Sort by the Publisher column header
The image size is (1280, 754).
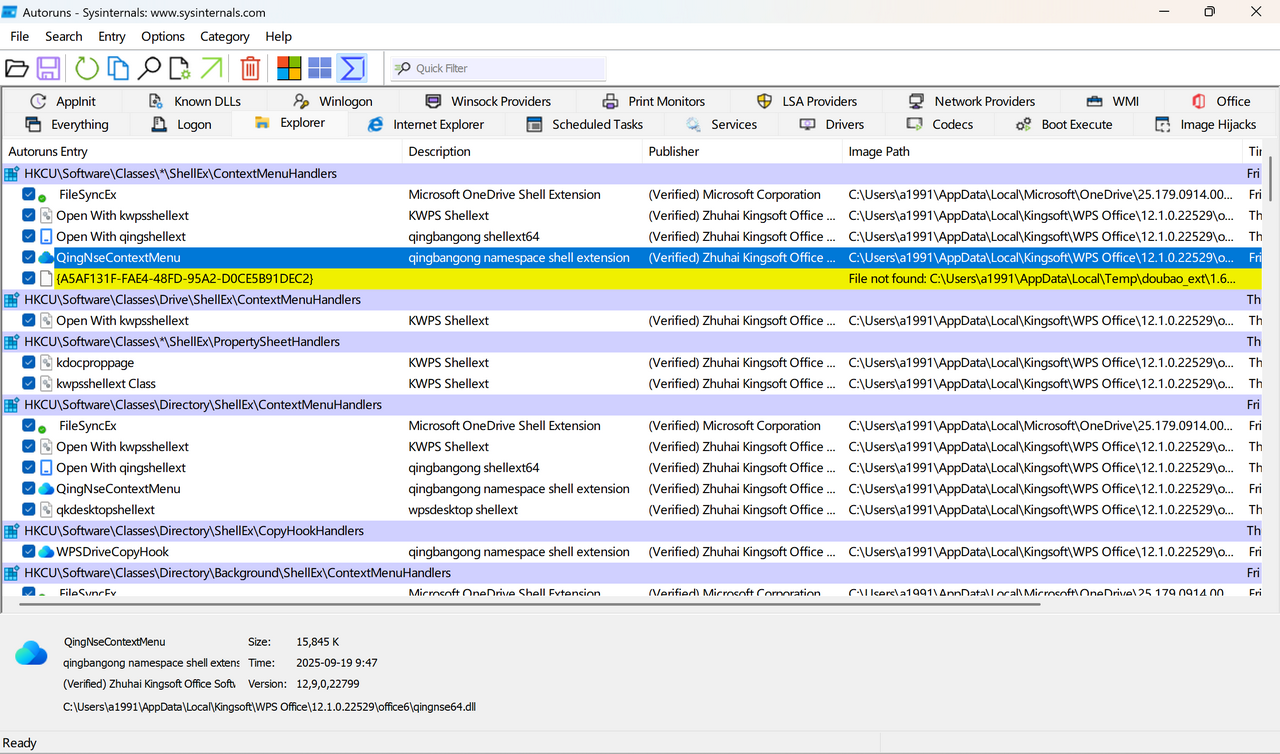click(x=742, y=152)
